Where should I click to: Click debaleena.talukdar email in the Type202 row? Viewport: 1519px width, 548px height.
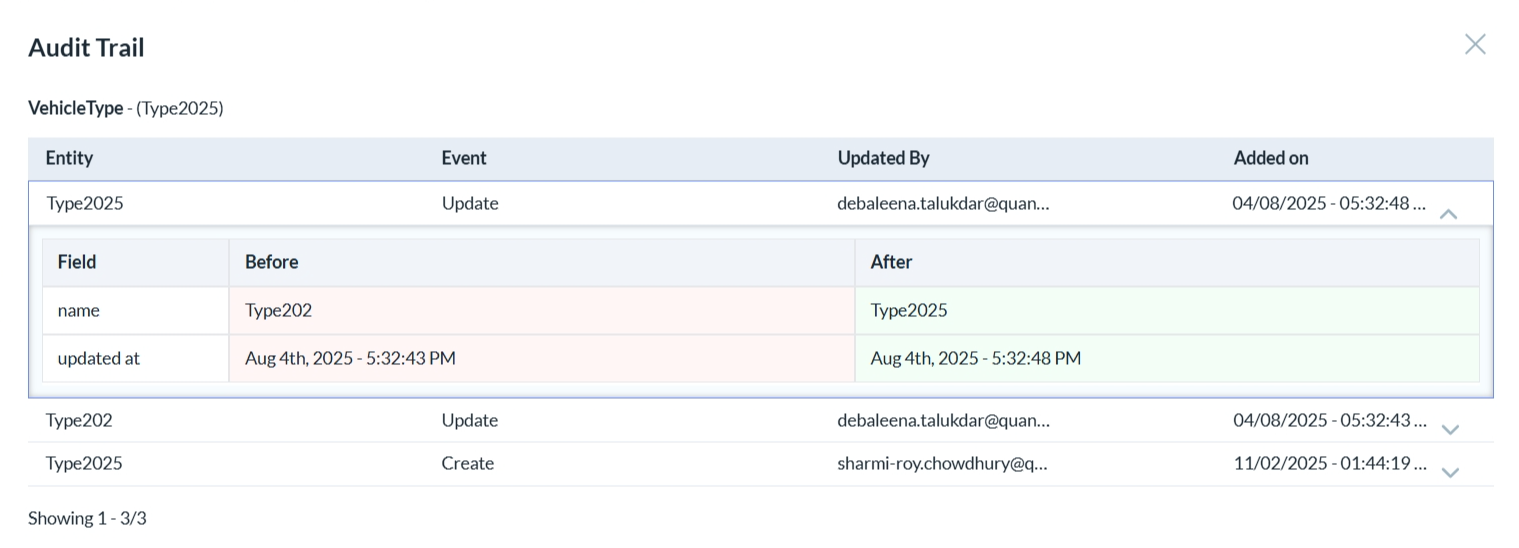point(943,420)
